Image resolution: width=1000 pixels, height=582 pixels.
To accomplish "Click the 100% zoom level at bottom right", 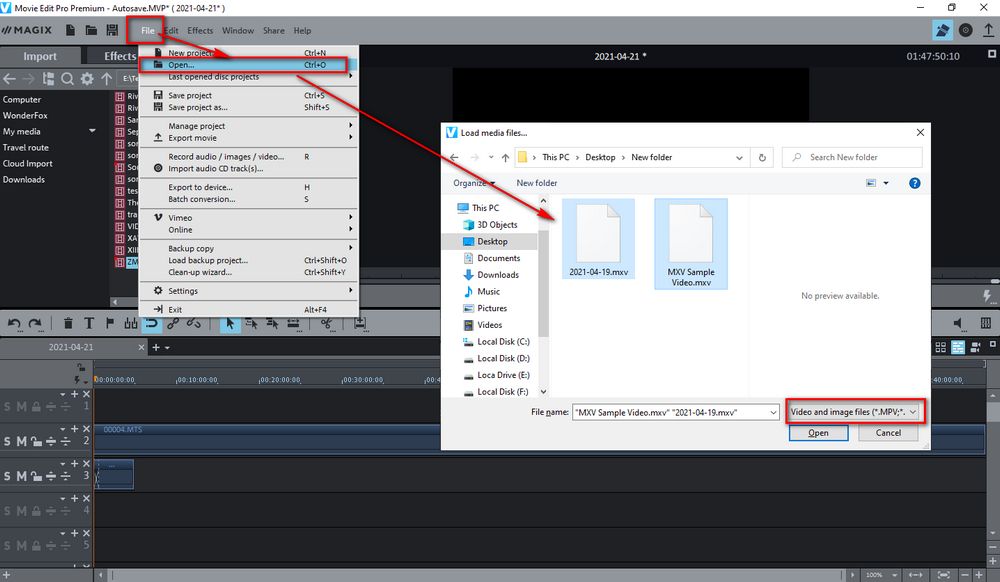I will [874, 575].
